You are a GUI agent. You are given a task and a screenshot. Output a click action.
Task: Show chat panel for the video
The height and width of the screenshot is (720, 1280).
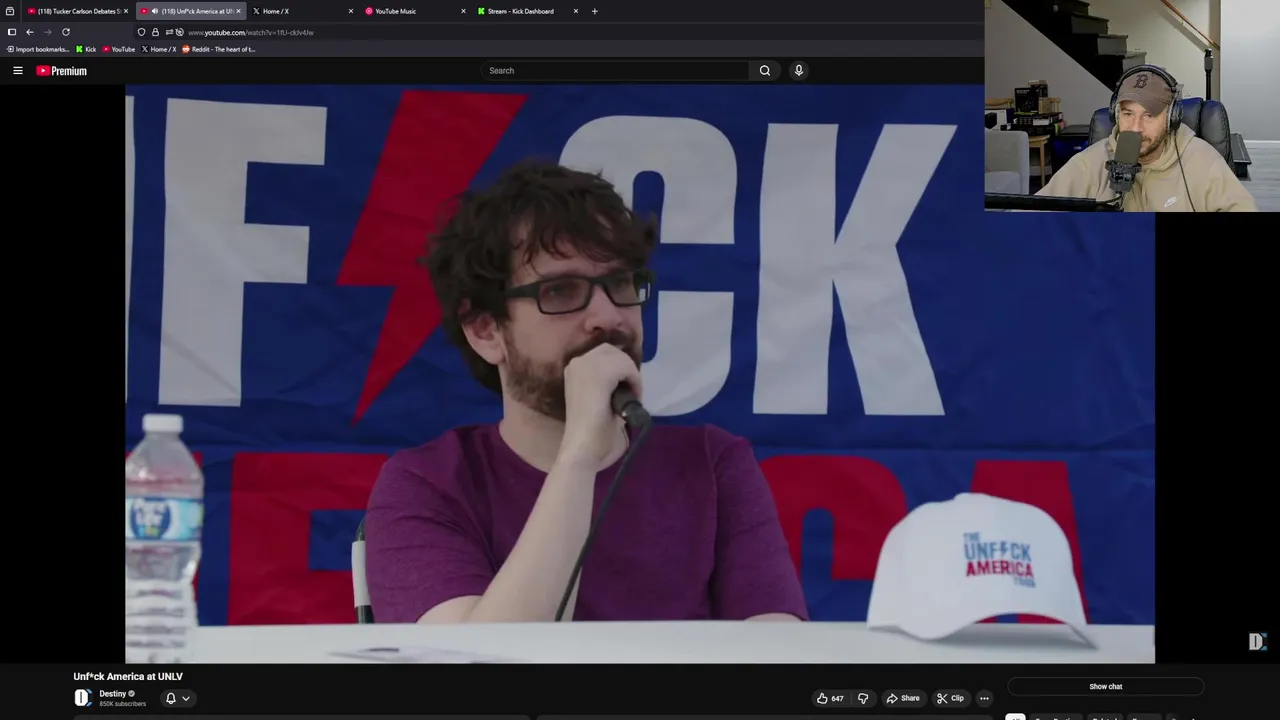1105,686
